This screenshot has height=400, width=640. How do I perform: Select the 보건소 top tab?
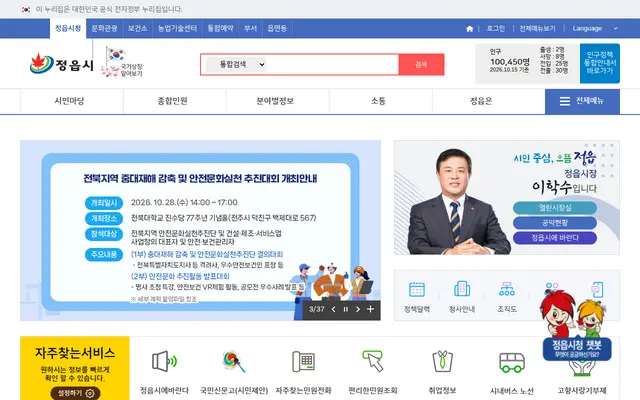[137, 29]
